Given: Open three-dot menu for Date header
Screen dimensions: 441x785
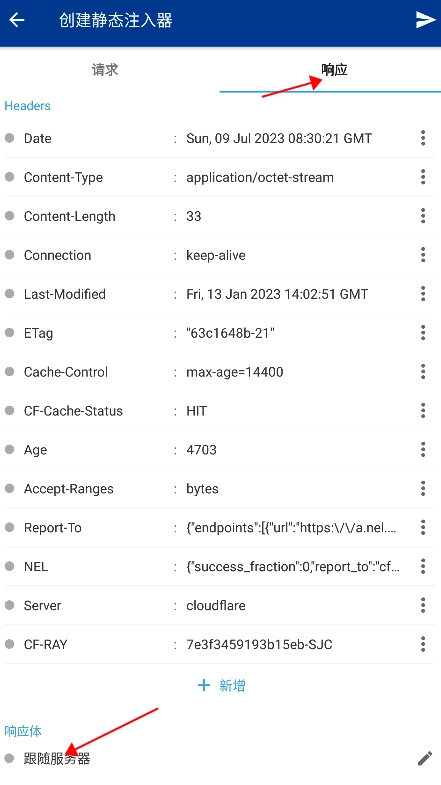Looking at the screenshot, I should pos(423,138).
